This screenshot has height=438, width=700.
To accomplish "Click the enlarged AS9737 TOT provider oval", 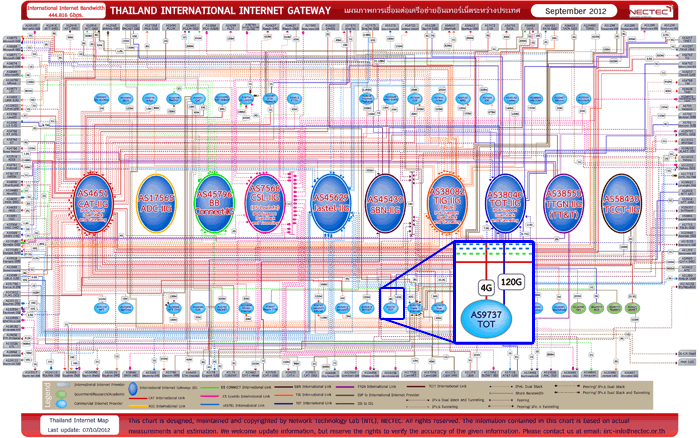I will (486, 319).
